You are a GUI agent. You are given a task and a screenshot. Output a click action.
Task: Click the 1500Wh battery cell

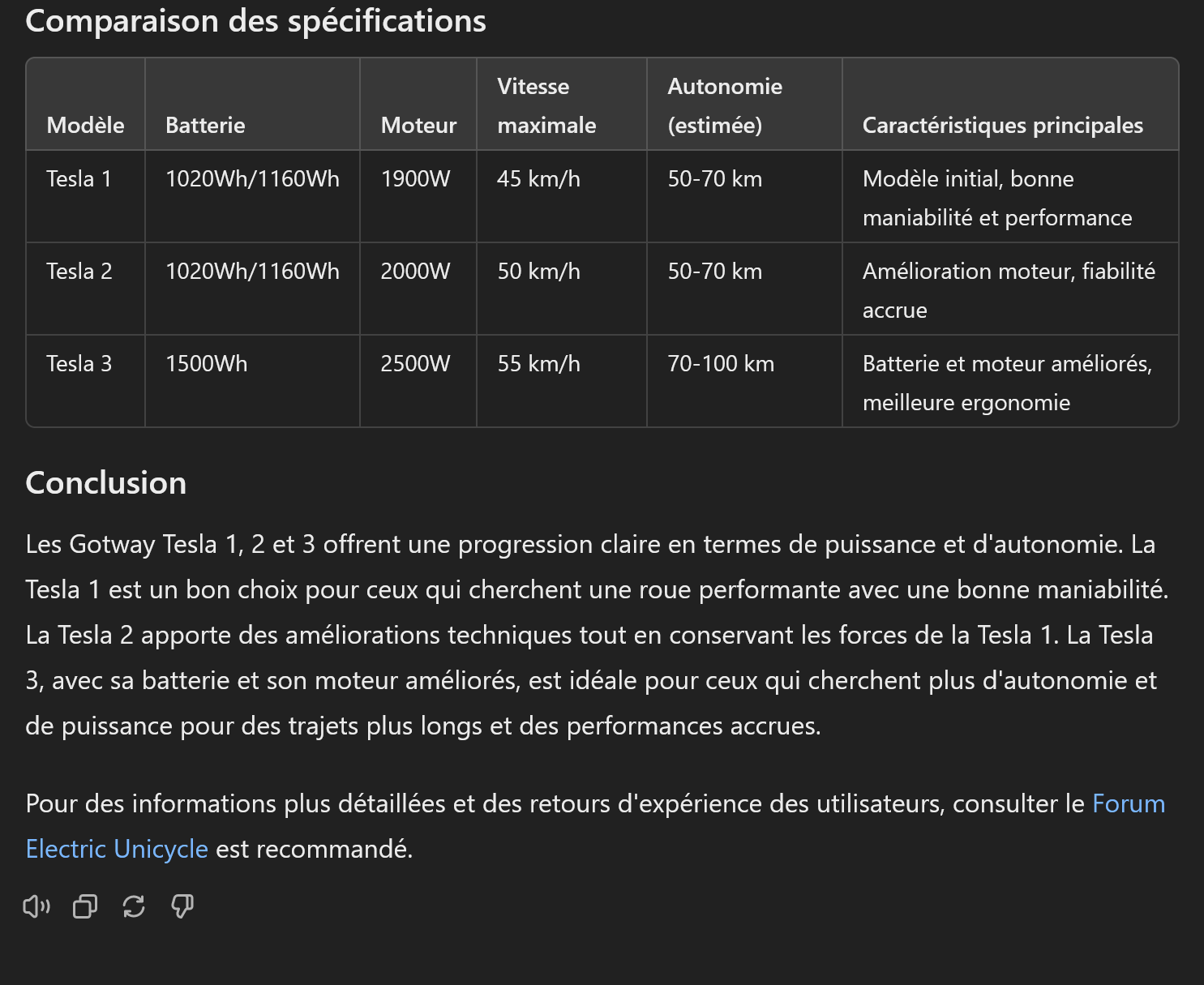point(207,363)
